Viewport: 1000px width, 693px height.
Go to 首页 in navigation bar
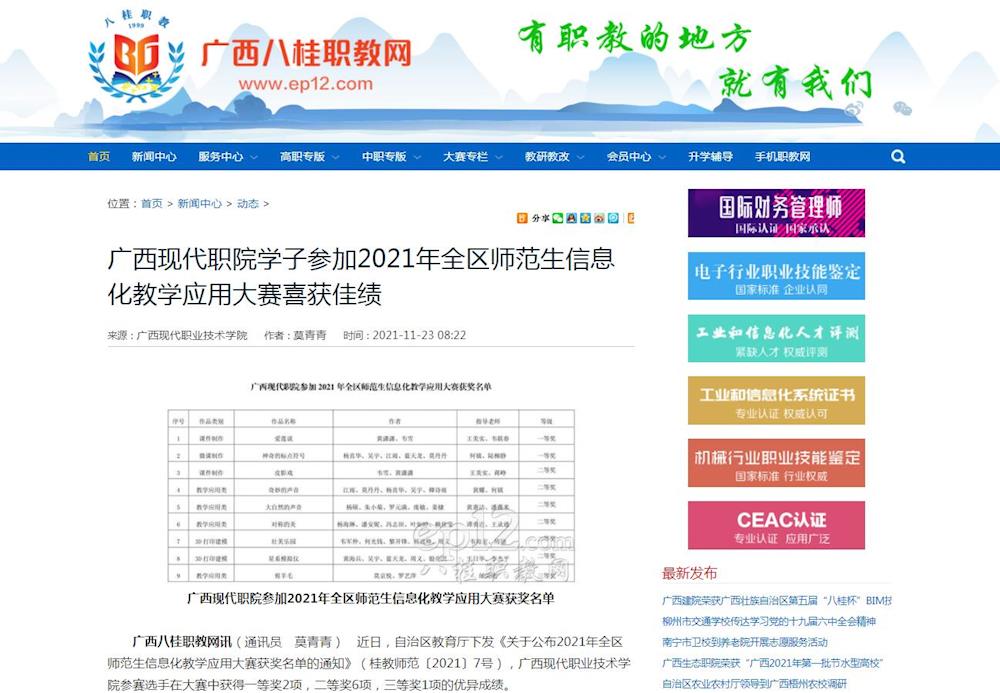(x=99, y=157)
